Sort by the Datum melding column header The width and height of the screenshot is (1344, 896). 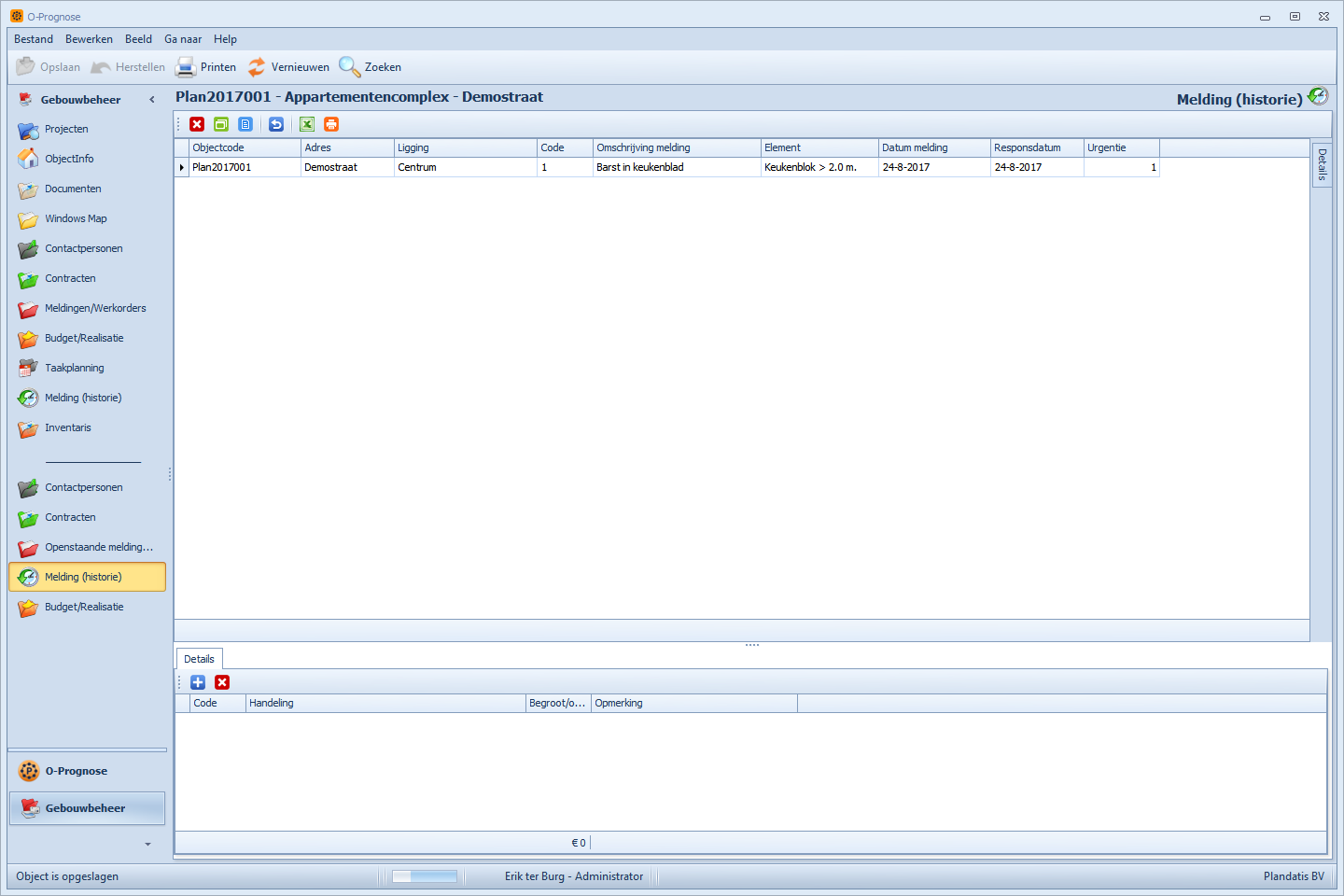(915, 147)
